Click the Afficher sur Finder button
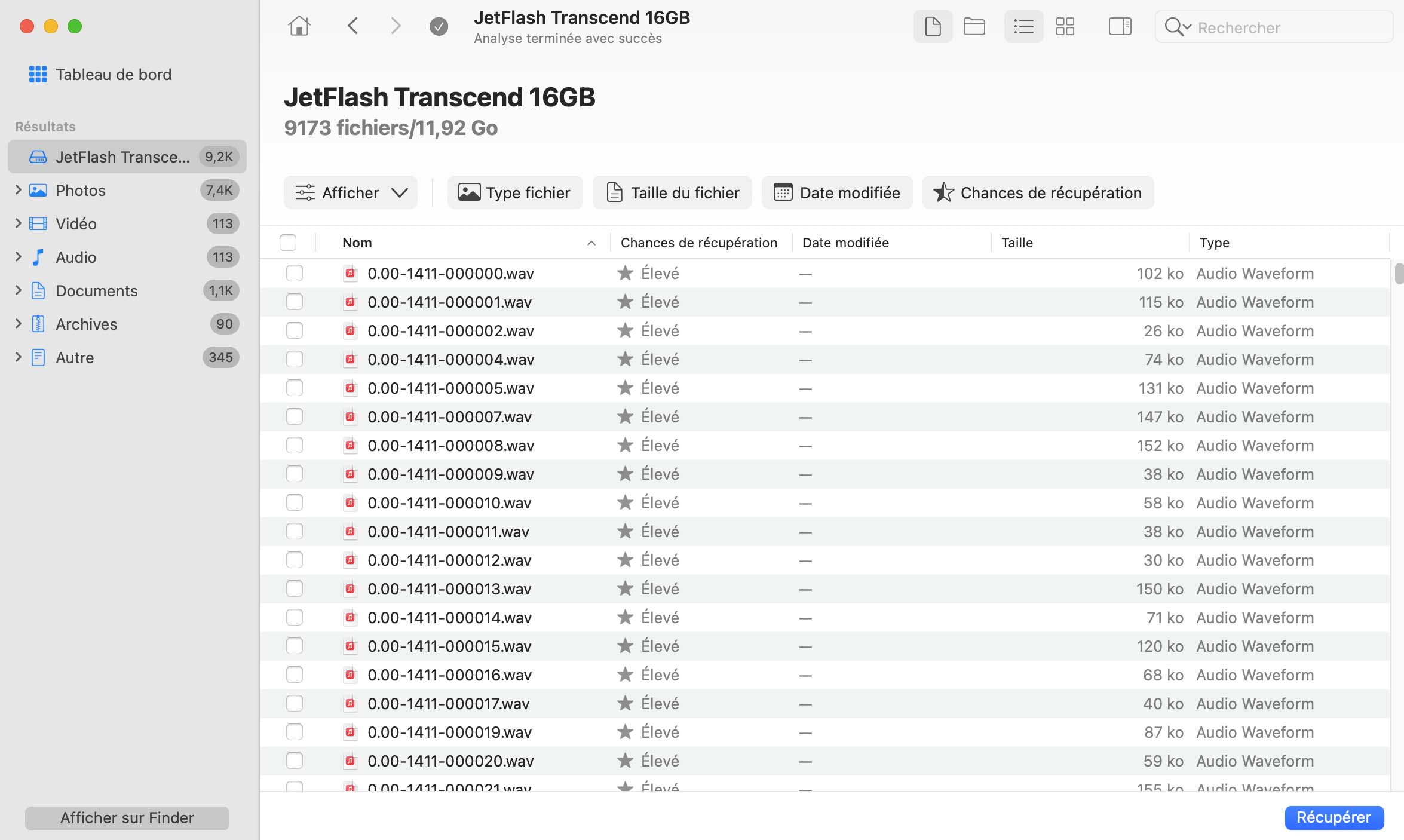The image size is (1404, 840). 127,818
